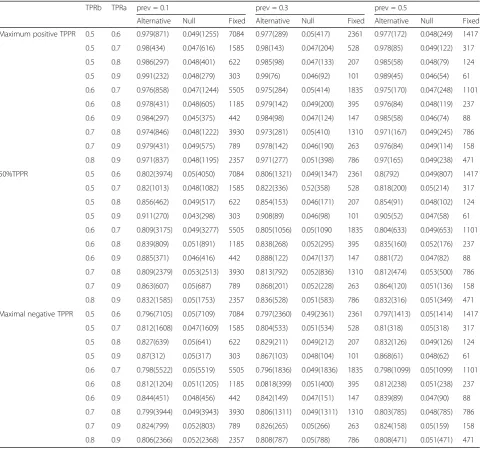Click the cell '0.812(1608)'

click(155, 328)
